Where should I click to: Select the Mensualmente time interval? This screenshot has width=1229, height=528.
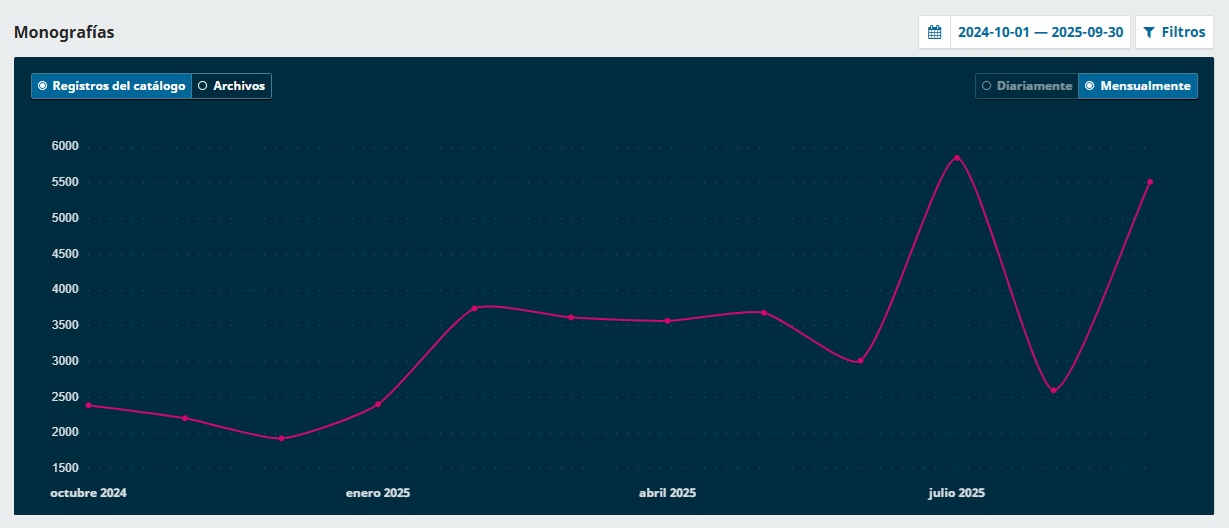pos(1137,86)
